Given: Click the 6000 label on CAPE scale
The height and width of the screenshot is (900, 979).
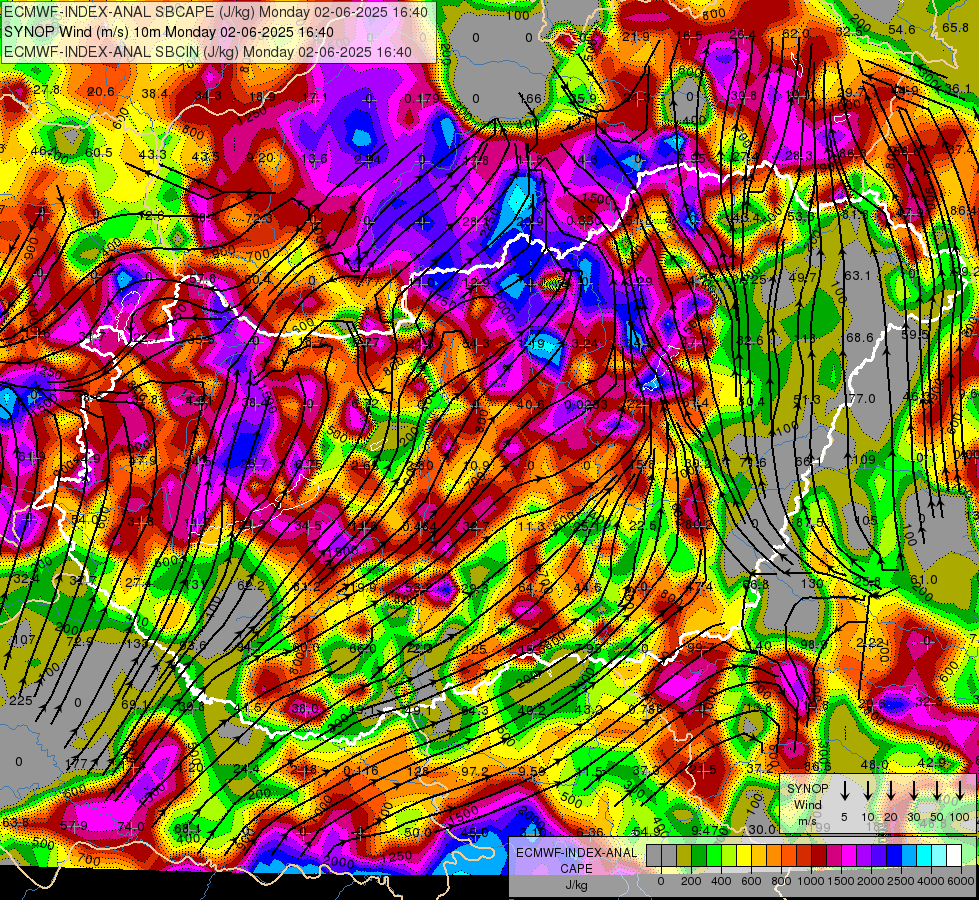Looking at the screenshot, I should 961,881.
